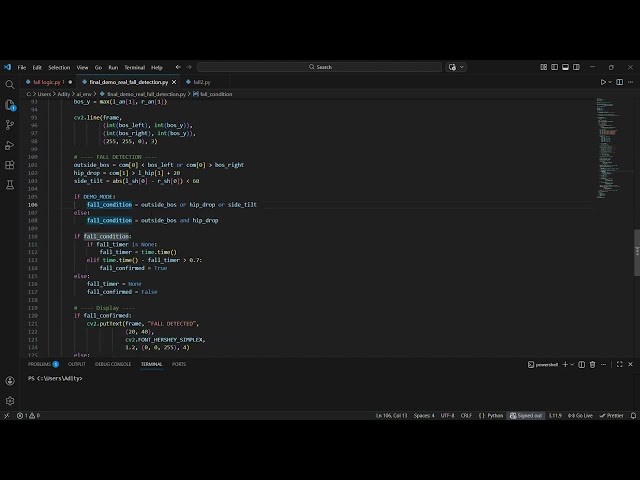Select powershell terminal profile label

pyautogui.click(x=543, y=364)
